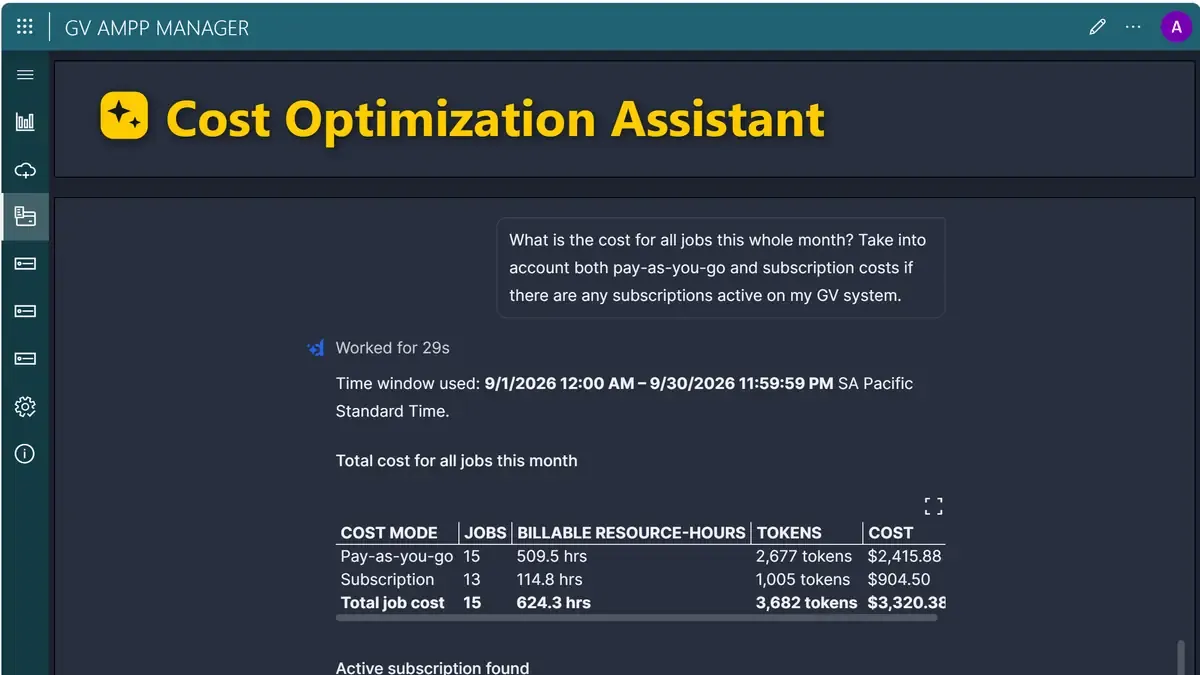The width and height of the screenshot is (1200, 675).
Task: Expand the Worked for 29s details
Action: (392, 348)
